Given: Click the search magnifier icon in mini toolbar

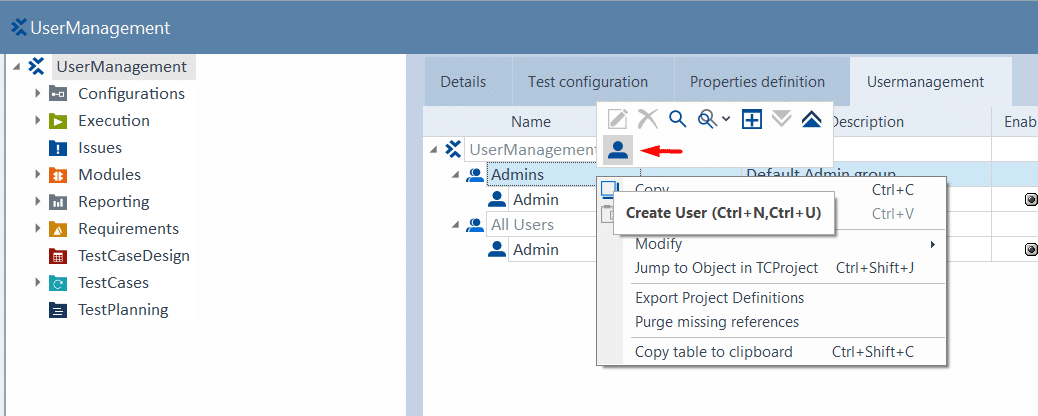Looking at the screenshot, I should tap(677, 119).
